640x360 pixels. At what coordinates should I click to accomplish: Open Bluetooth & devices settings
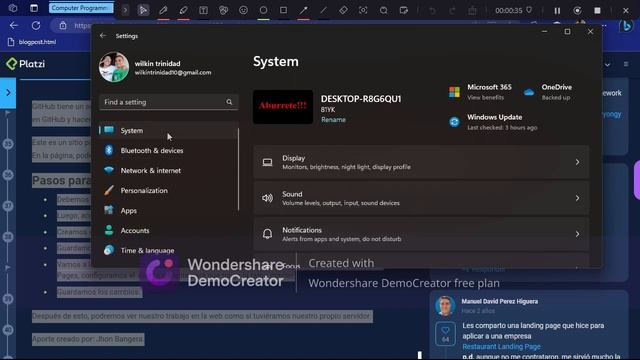(168, 151)
